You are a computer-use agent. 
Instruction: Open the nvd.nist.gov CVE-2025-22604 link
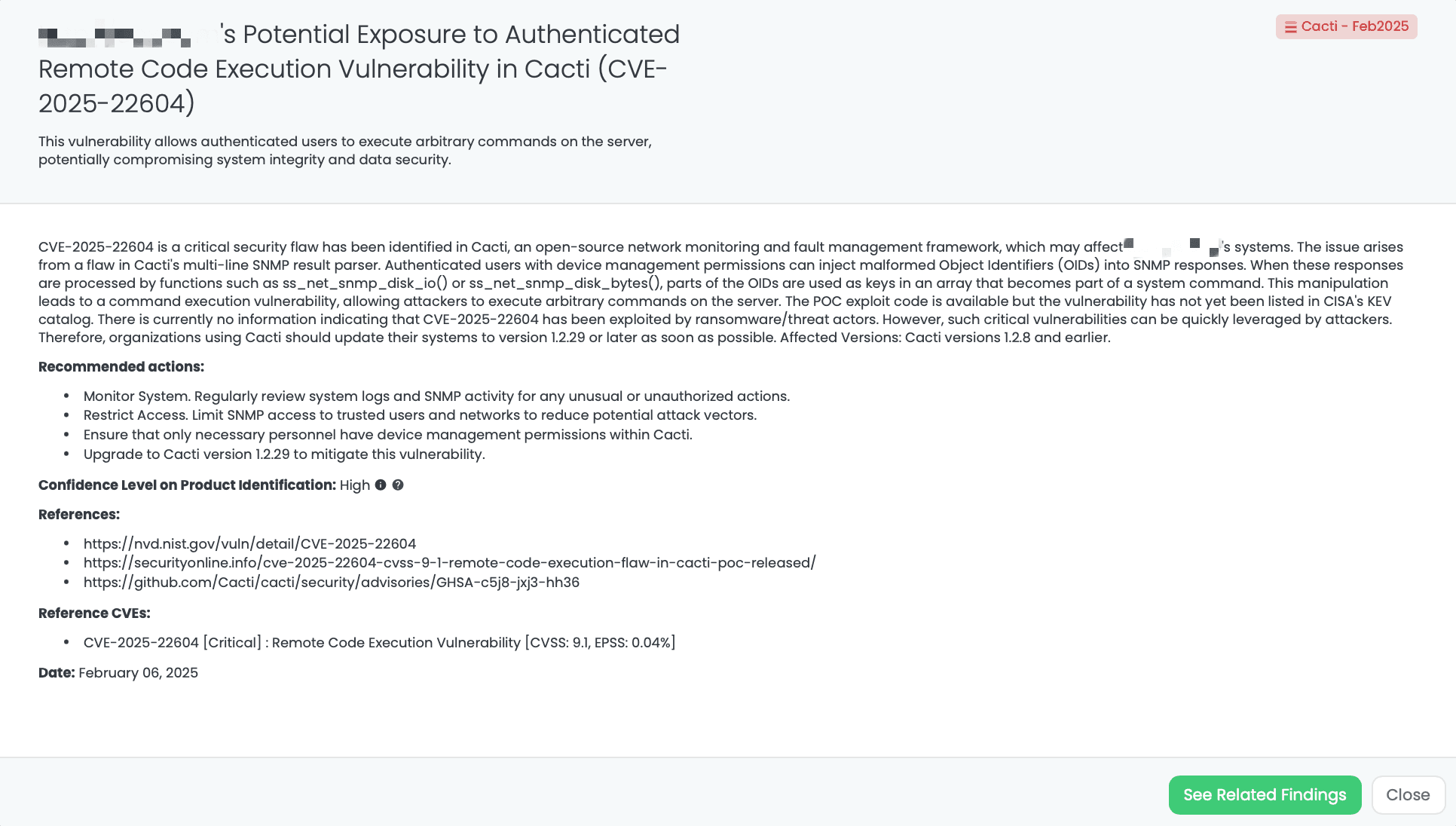pyautogui.click(x=249, y=544)
